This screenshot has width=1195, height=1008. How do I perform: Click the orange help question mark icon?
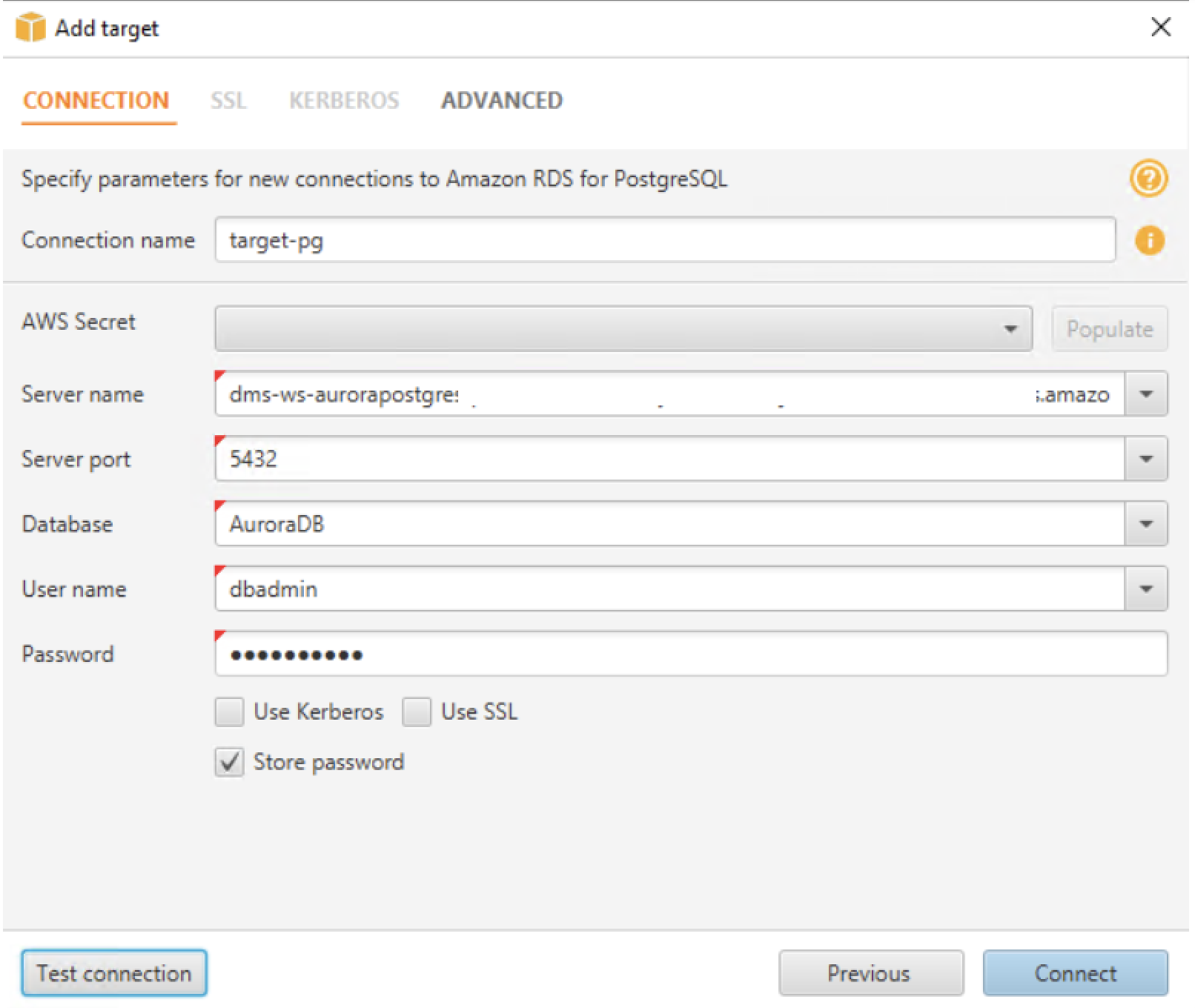coord(1148,179)
